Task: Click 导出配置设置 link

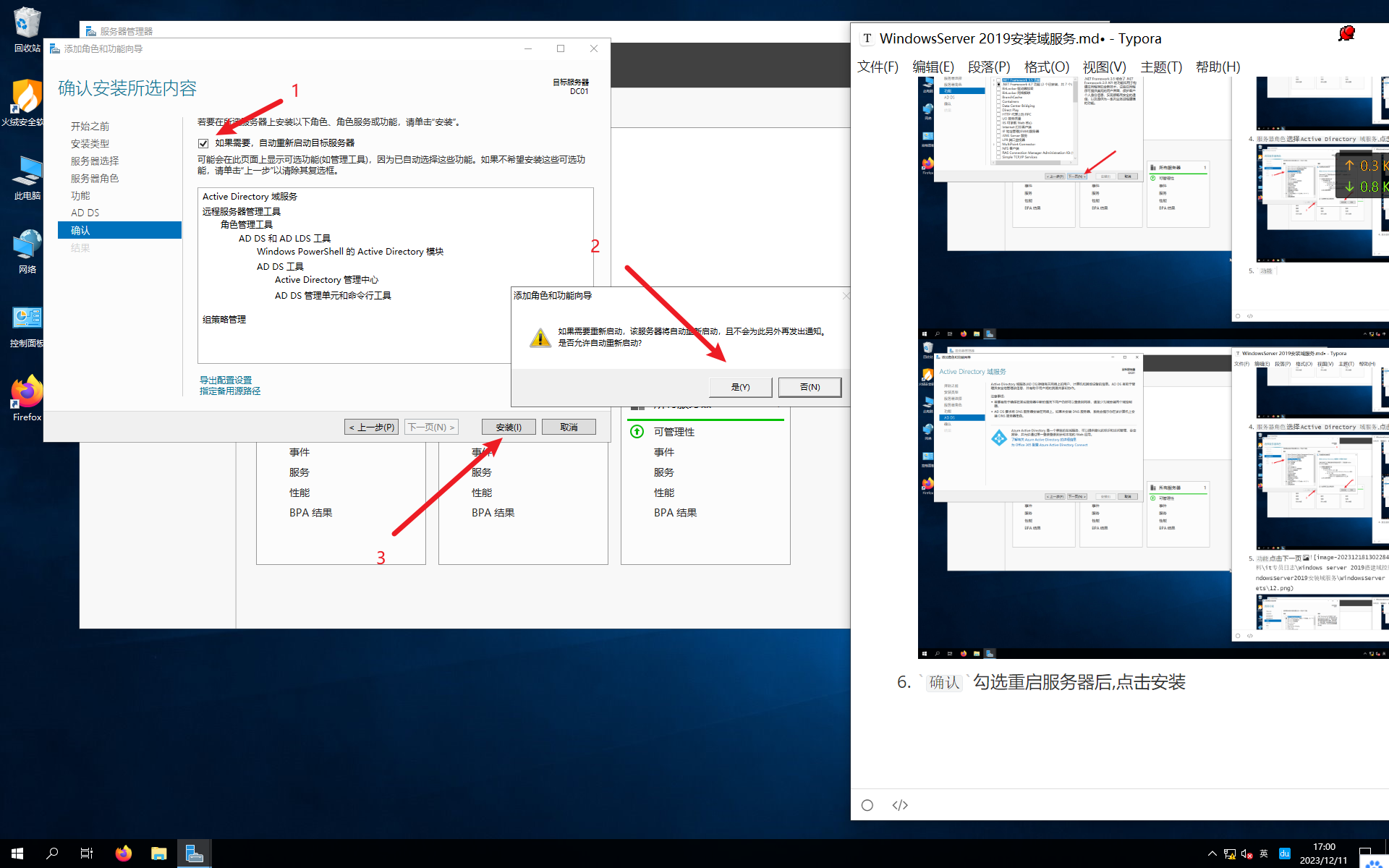Action: coord(226,380)
